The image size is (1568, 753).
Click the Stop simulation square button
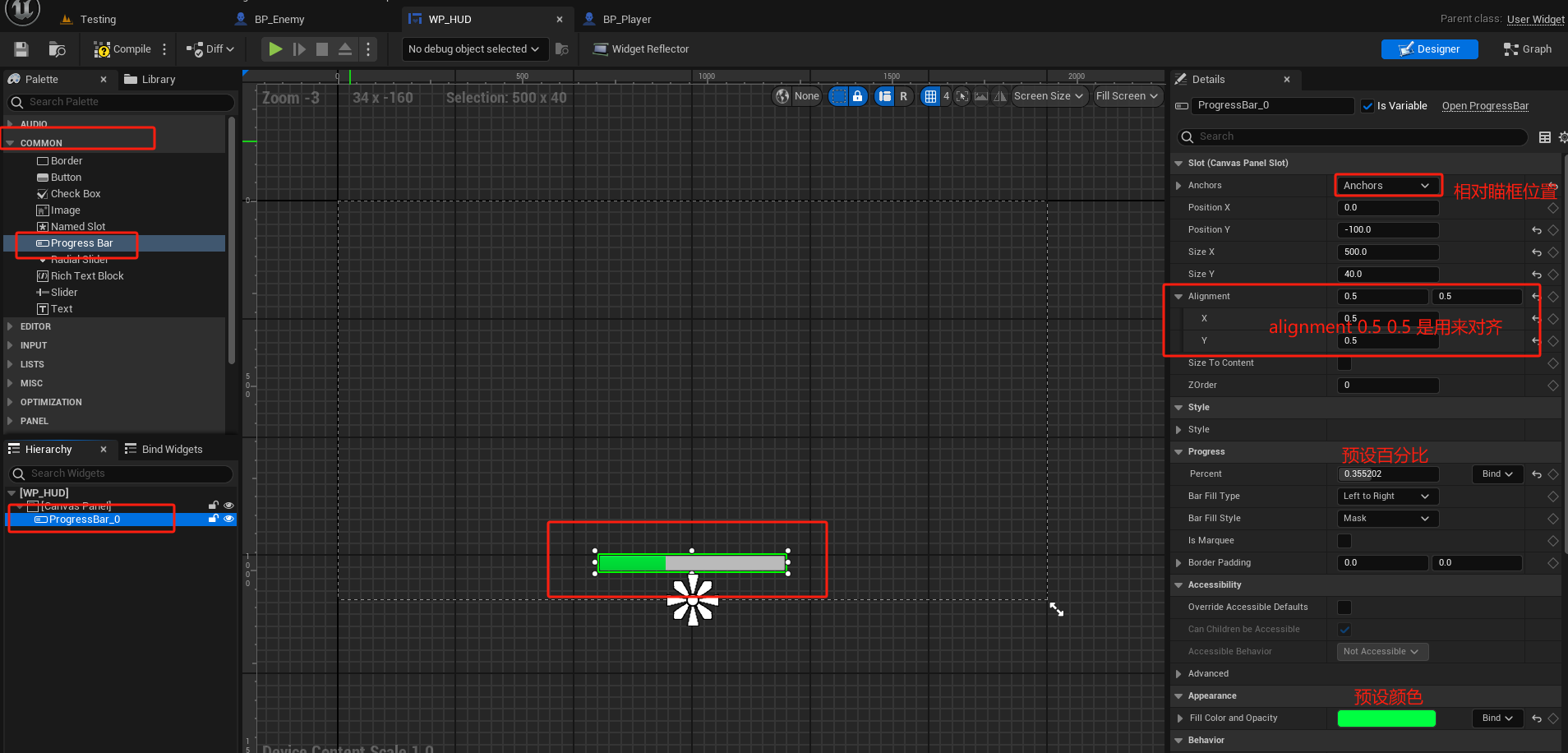[x=322, y=49]
